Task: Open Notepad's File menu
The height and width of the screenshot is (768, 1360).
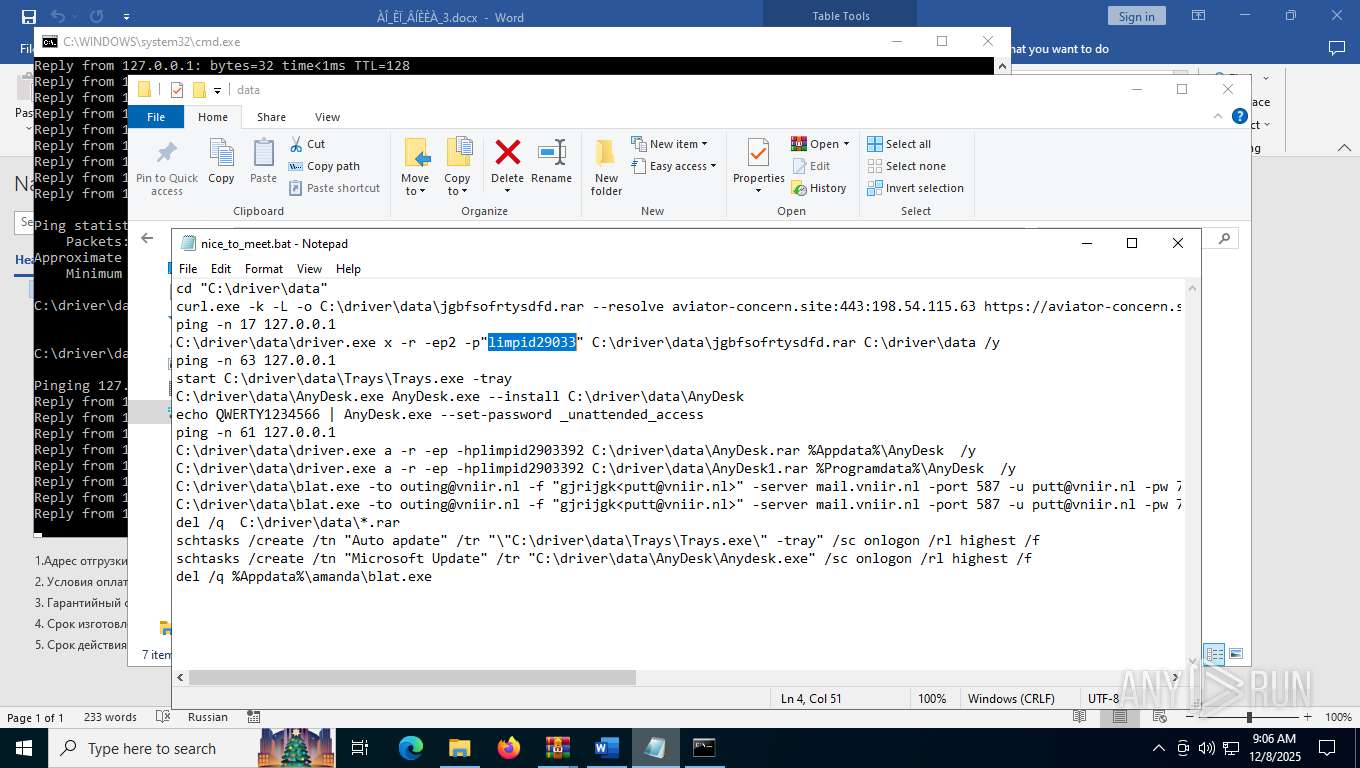Action: tap(188, 269)
